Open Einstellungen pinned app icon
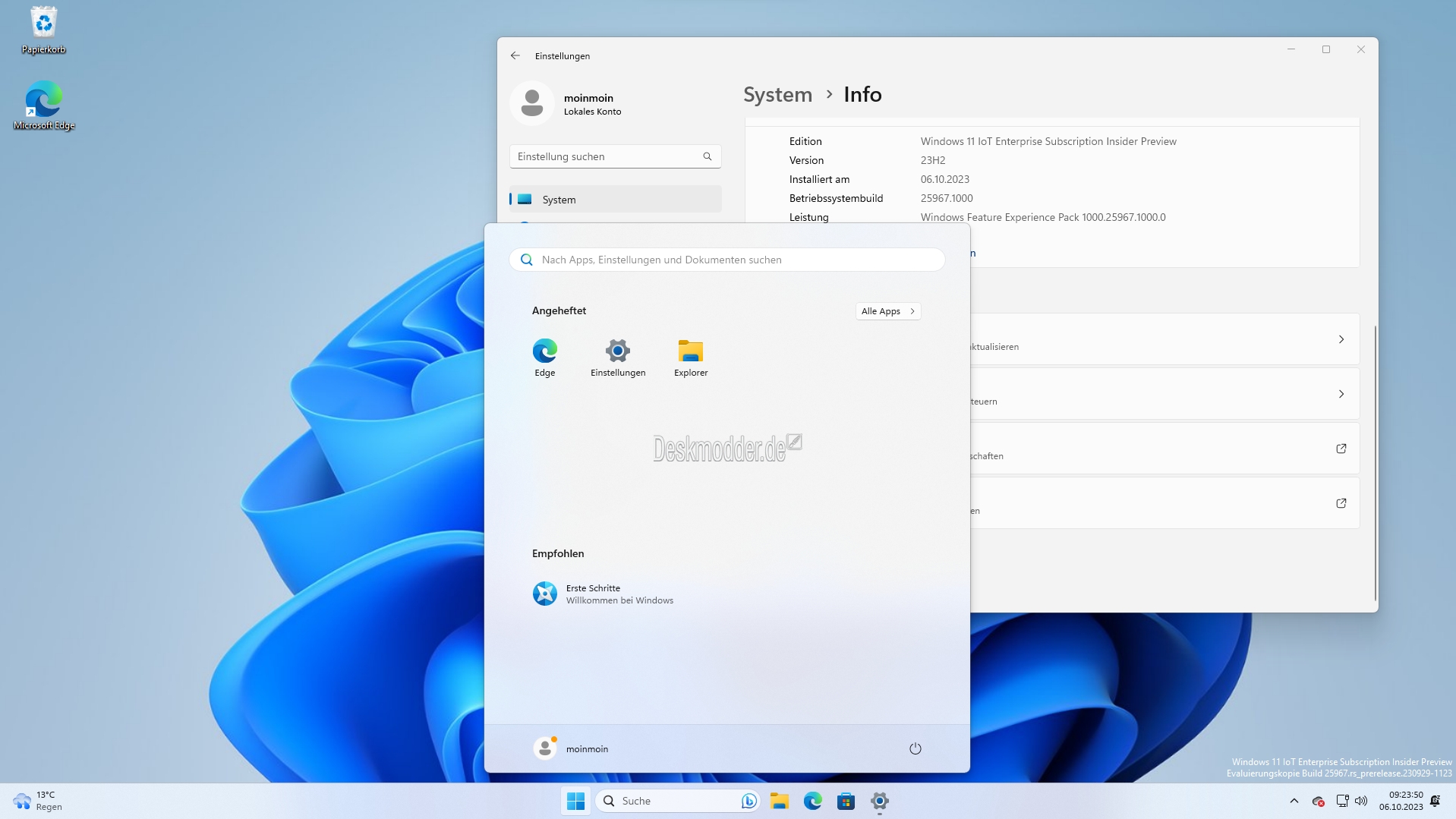This screenshot has height=819, width=1456. (618, 358)
